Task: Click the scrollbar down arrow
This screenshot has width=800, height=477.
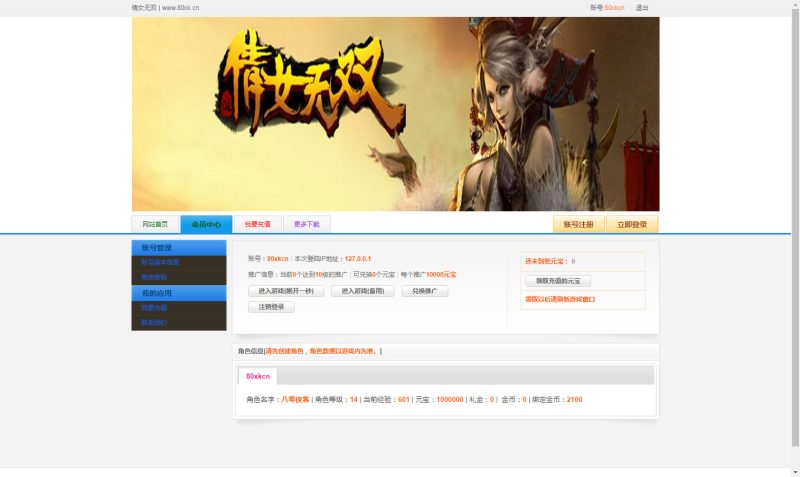Action: click(x=795, y=472)
